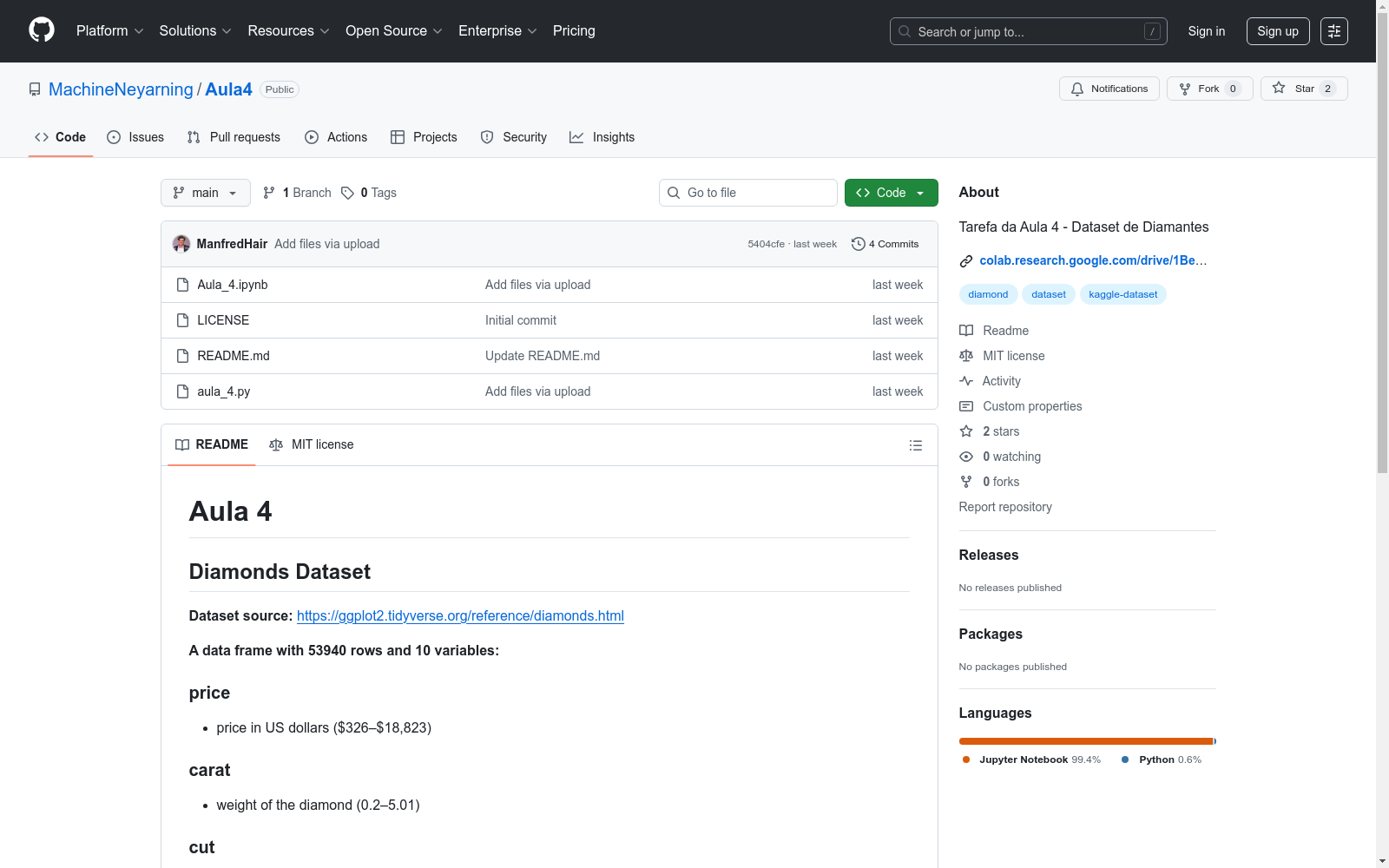
Task: Select the kaggle-dataset topic tag
Action: [x=1123, y=294]
